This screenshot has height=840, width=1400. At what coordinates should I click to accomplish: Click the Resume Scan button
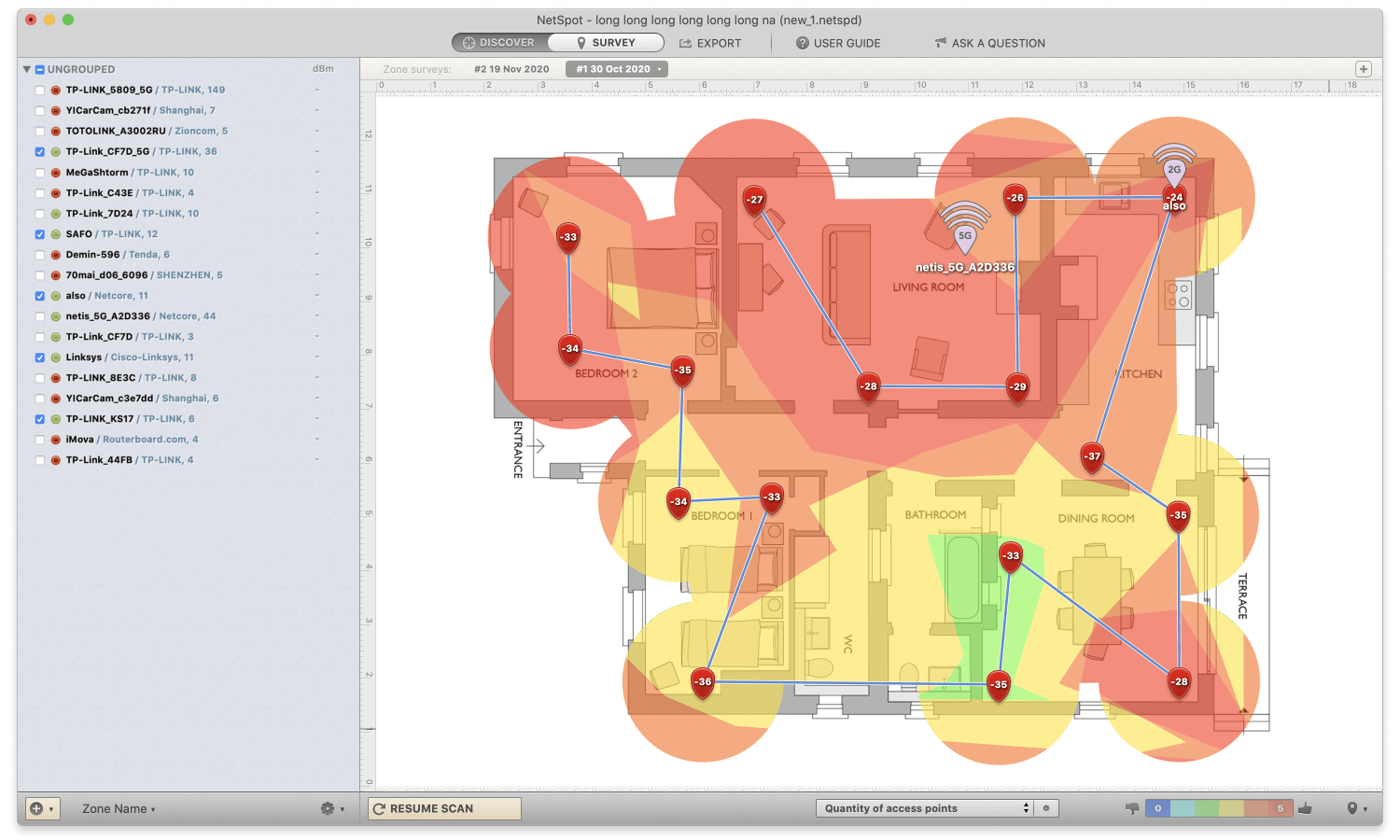click(444, 808)
